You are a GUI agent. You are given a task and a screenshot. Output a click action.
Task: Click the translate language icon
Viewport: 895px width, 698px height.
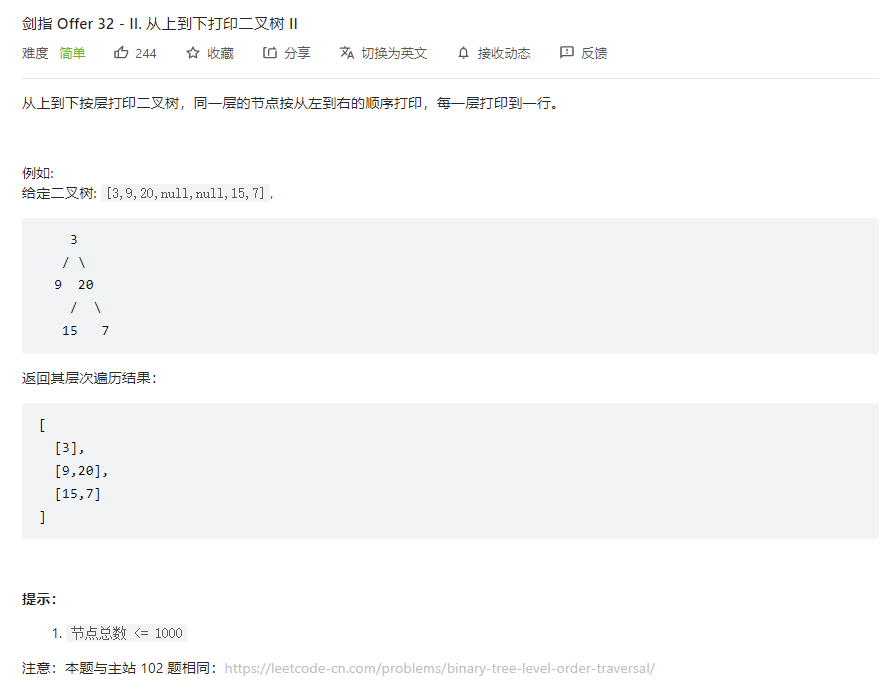pos(346,53)
